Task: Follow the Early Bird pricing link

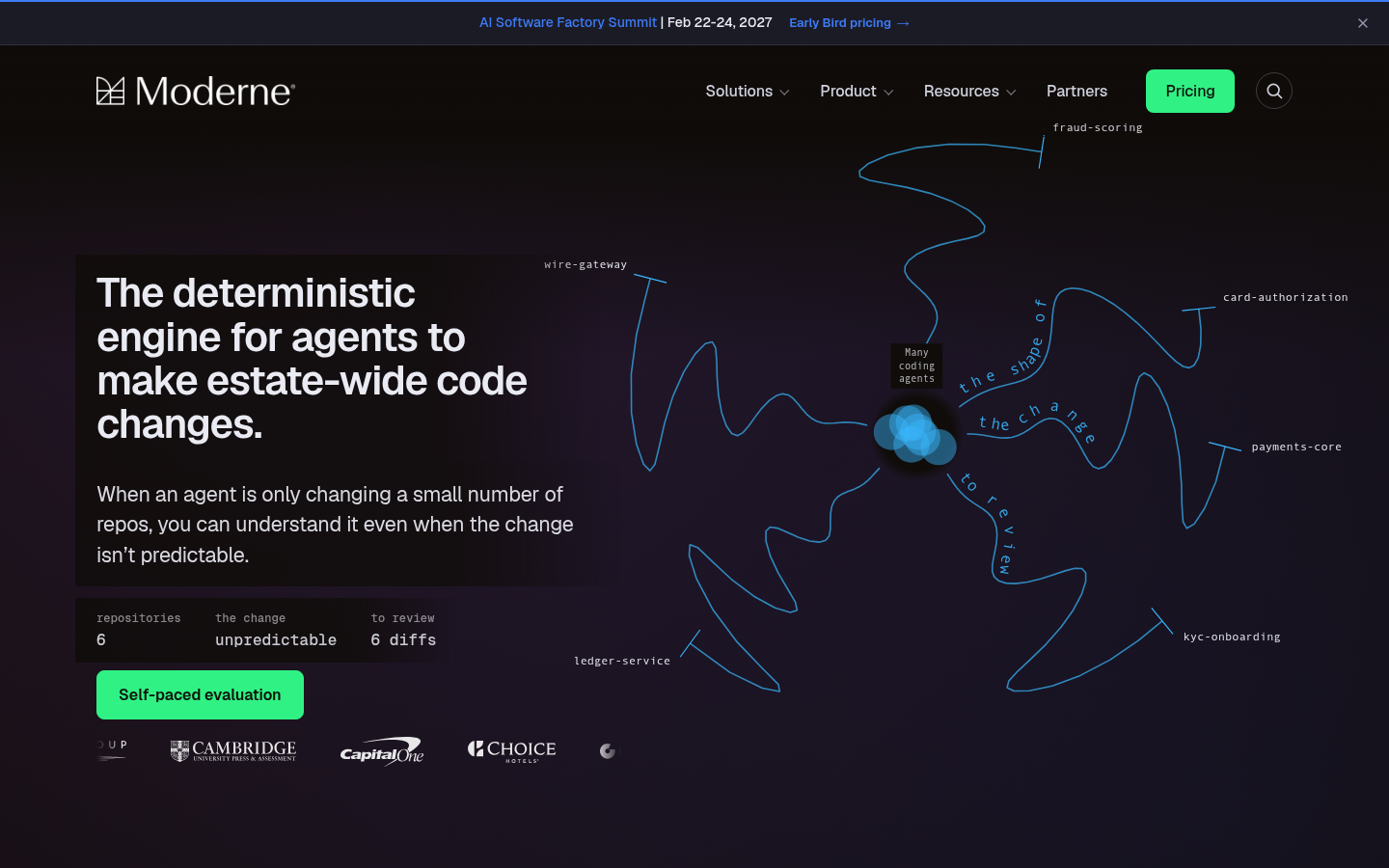Action: [x=849, y=22]
